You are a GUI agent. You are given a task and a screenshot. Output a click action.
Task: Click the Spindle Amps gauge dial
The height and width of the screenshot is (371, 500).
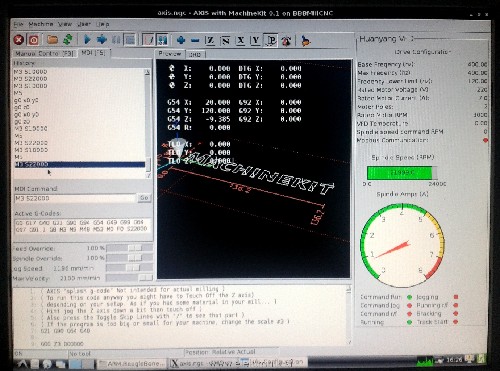[x=402, y=246]
